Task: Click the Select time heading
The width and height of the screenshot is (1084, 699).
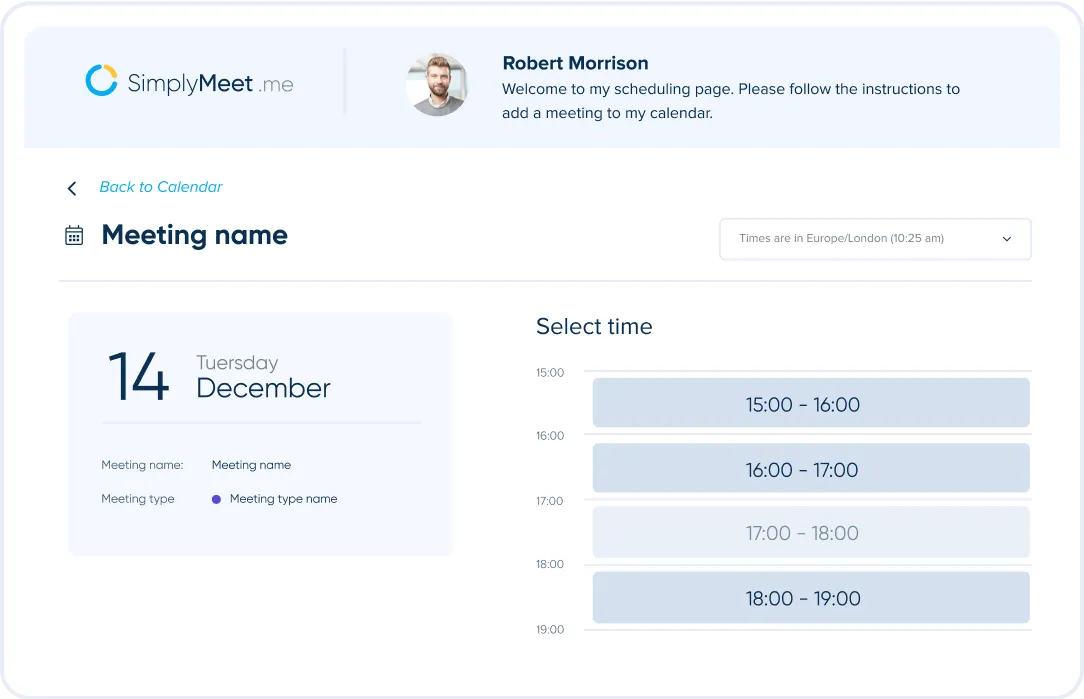Action: pyautogui.click(x=594, y=326)
